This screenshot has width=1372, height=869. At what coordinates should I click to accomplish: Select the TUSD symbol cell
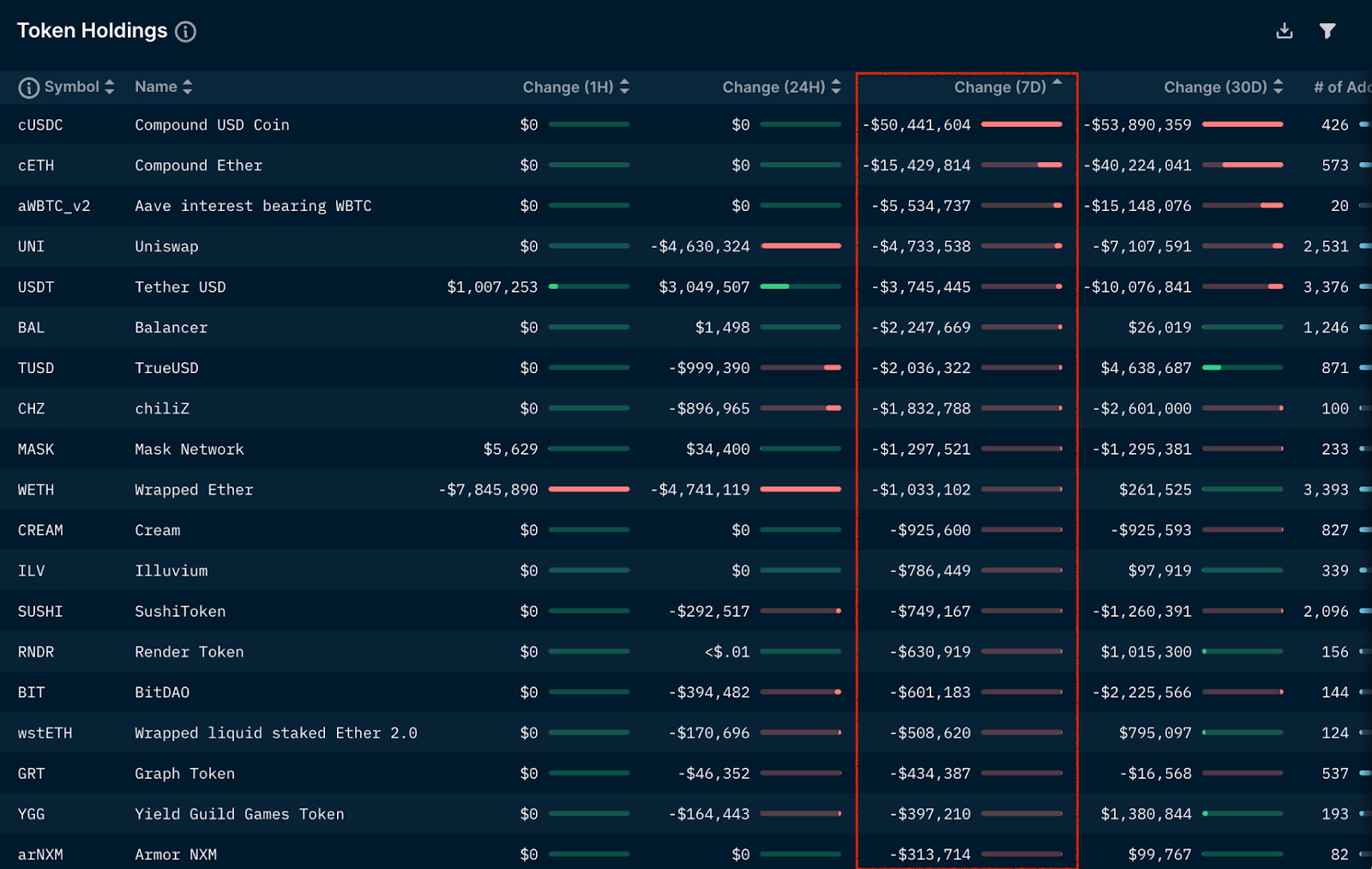[36, 368]
